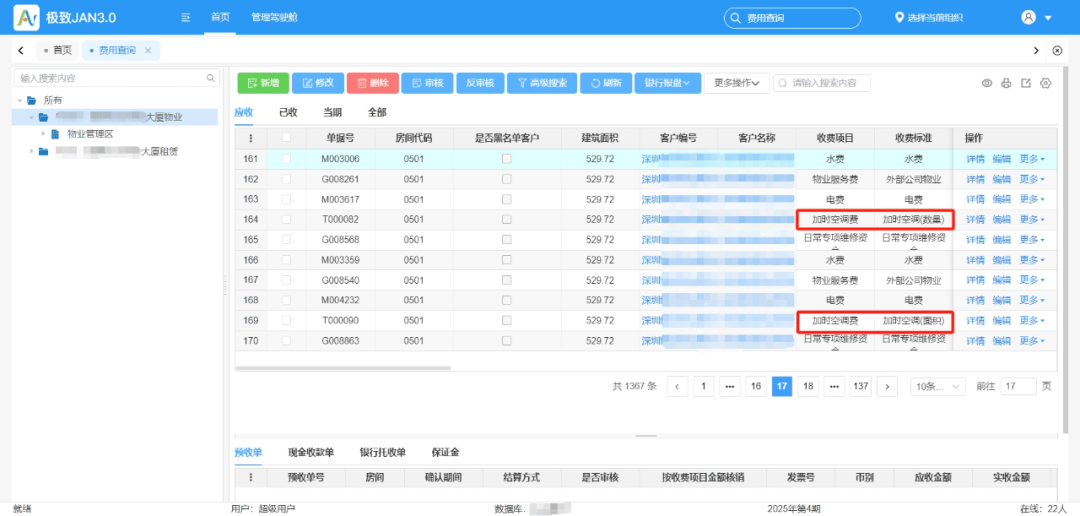
Task: Check row 165 selection checkbox
Action: point(287,240)
